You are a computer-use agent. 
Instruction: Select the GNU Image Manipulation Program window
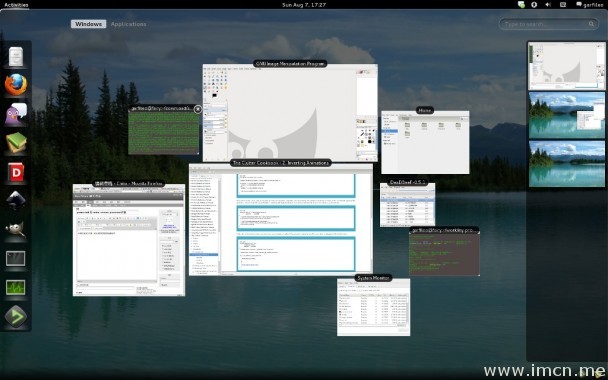290,113
